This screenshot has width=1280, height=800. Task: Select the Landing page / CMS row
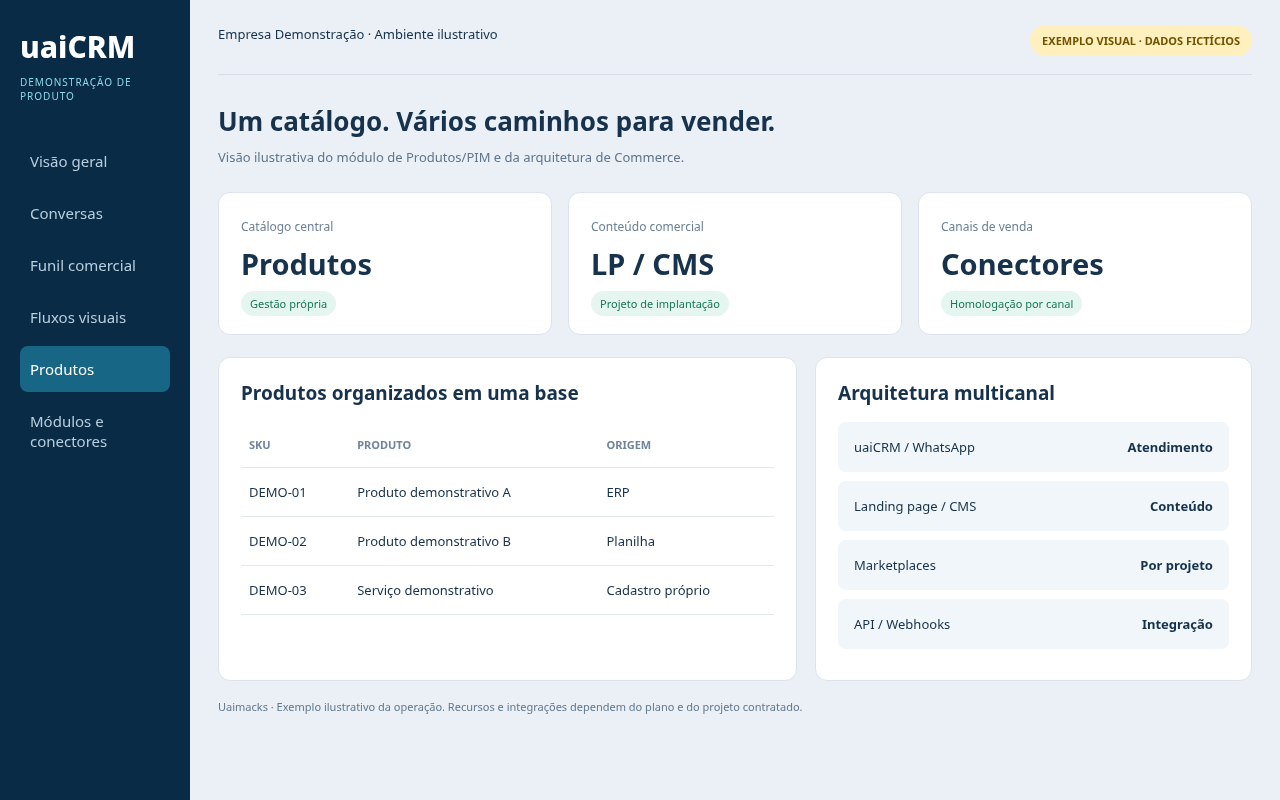(x=1033, y=506)
